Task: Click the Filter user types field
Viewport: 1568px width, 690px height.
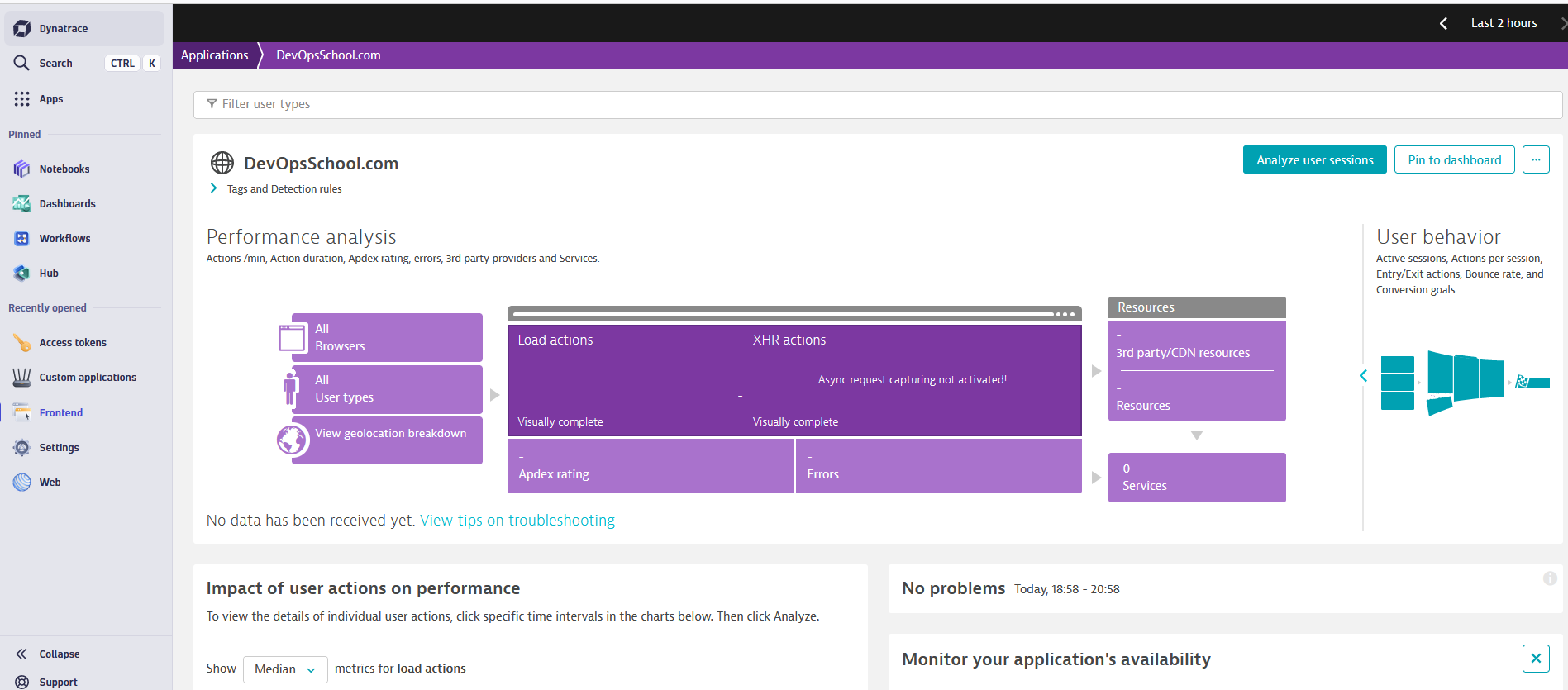Action: (x=876, y=104)
